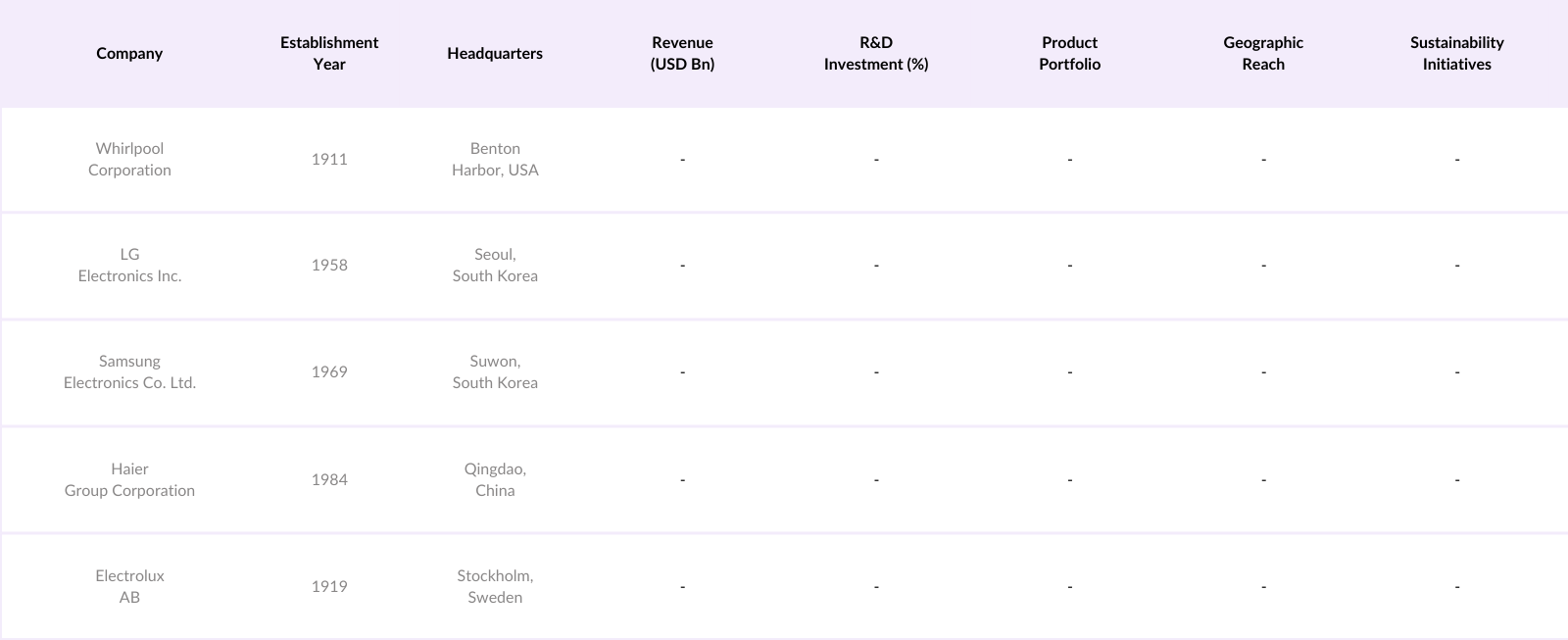Click the Product Portfolio column header
1568x640 pixels.
(x=1069, y=53)
